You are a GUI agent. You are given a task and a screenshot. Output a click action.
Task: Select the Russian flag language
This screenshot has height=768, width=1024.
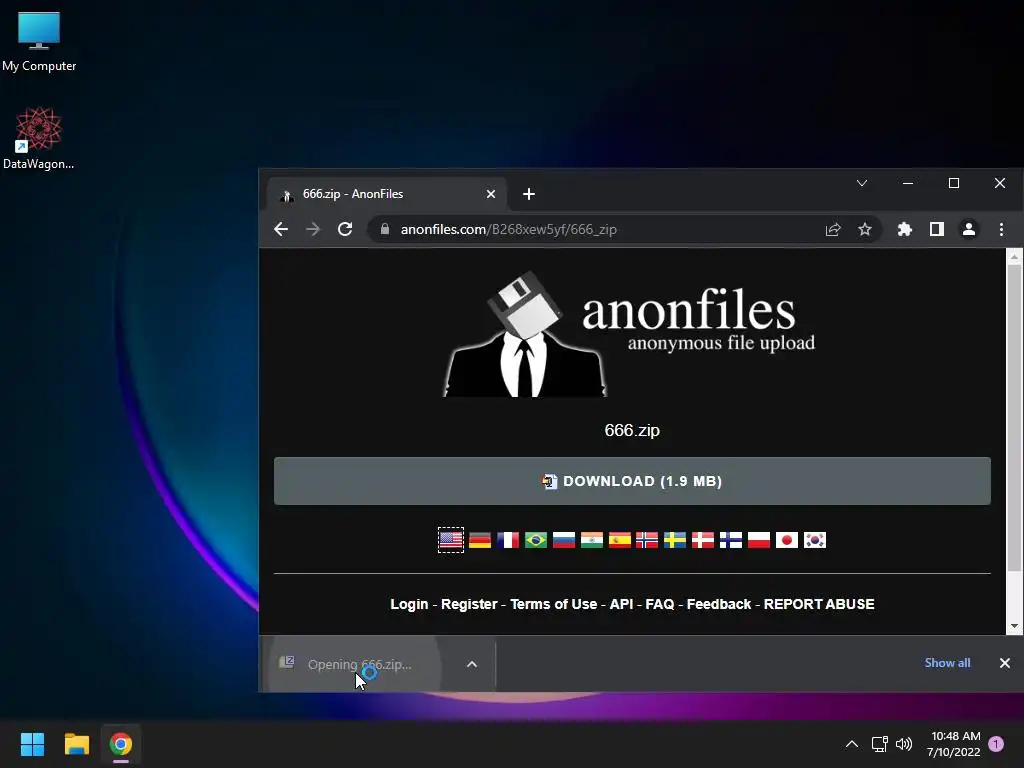564,540
